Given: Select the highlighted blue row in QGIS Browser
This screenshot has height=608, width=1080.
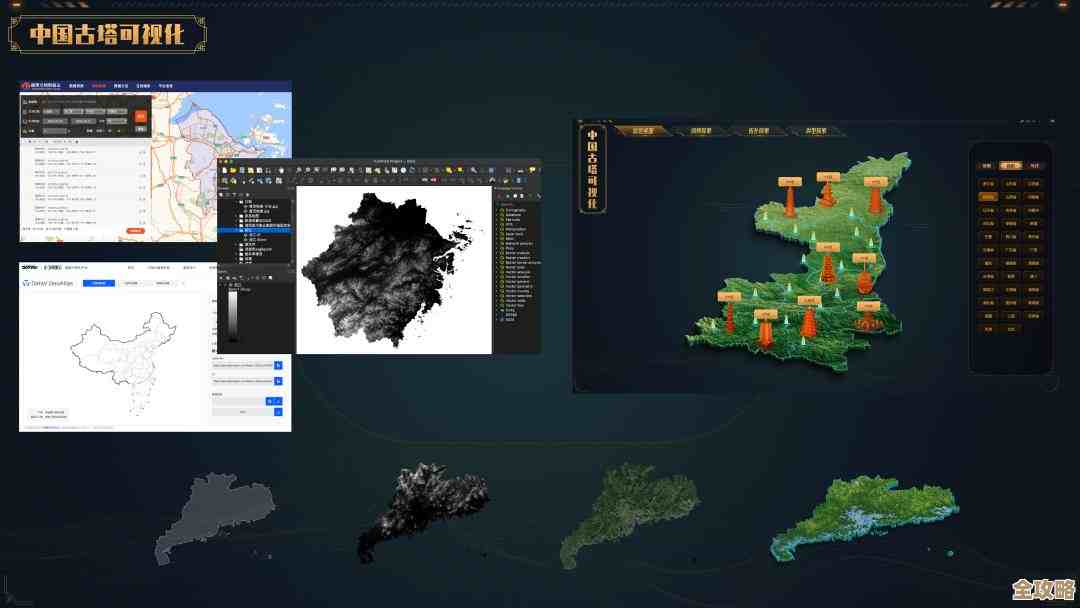Looking at the screenshot, I should click(x=255, y=229).
